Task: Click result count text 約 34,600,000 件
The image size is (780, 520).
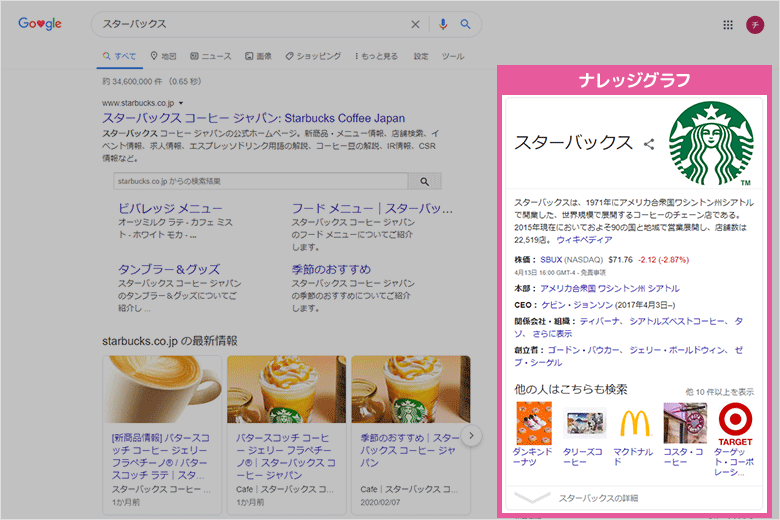Action: coord(132,81)
